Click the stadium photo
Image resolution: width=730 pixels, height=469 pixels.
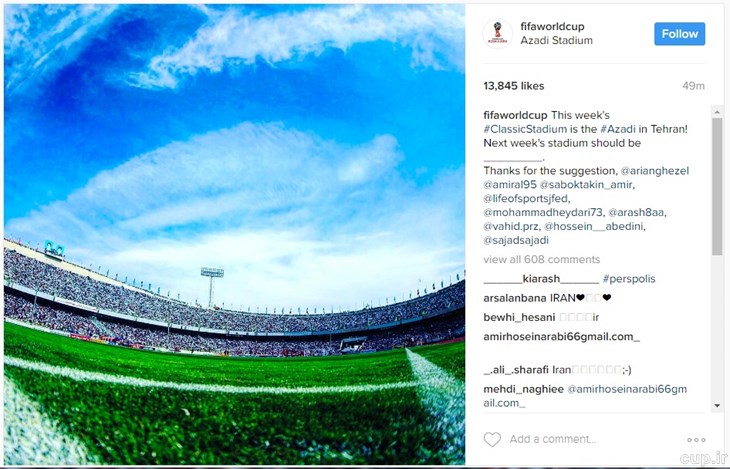(x=235, y=234)
